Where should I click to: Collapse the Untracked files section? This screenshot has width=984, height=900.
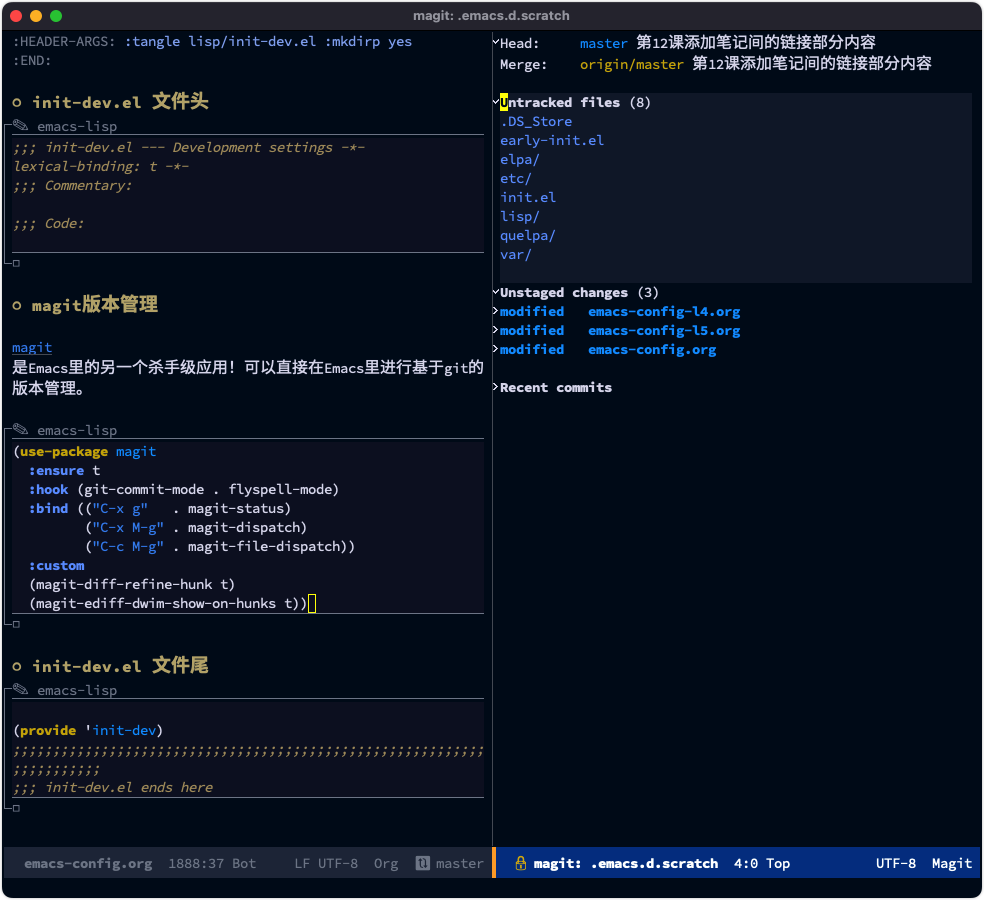pyautogui.click(x=496, y=101)
